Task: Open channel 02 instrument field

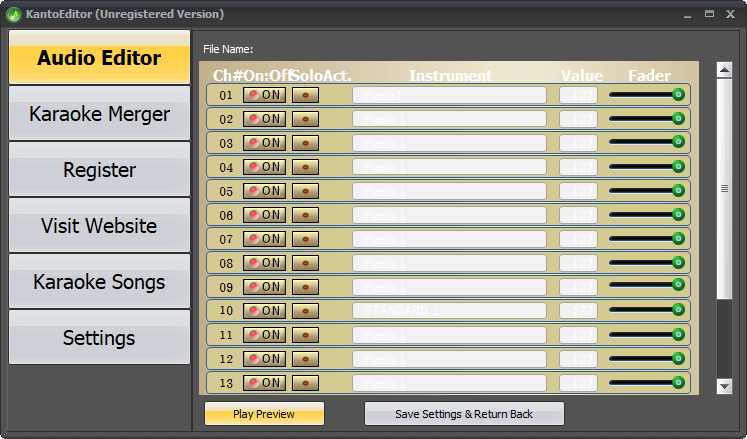Action: pos(449,119)
